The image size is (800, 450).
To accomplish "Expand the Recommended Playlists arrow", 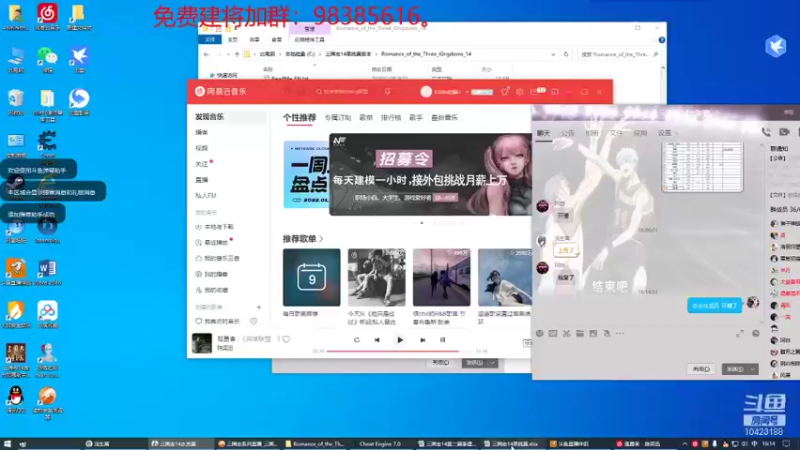I will point(321,239).
